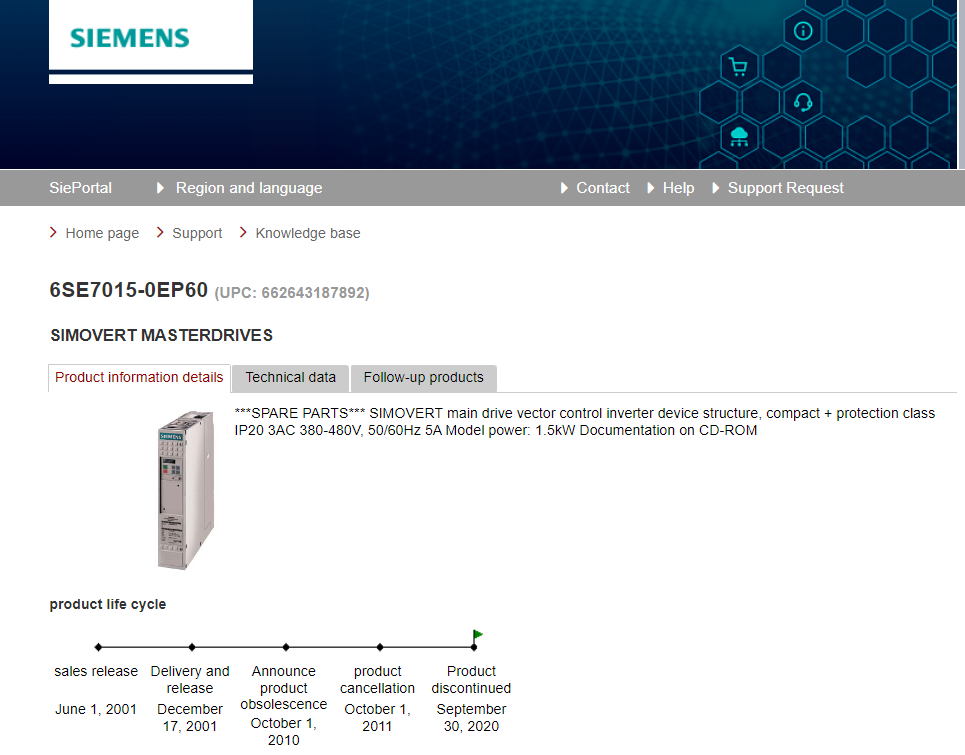This screenshot has height=755, width=965.
Task: Select the sales release timeline point
Action: pyautogui.click(x=98, y=647)
